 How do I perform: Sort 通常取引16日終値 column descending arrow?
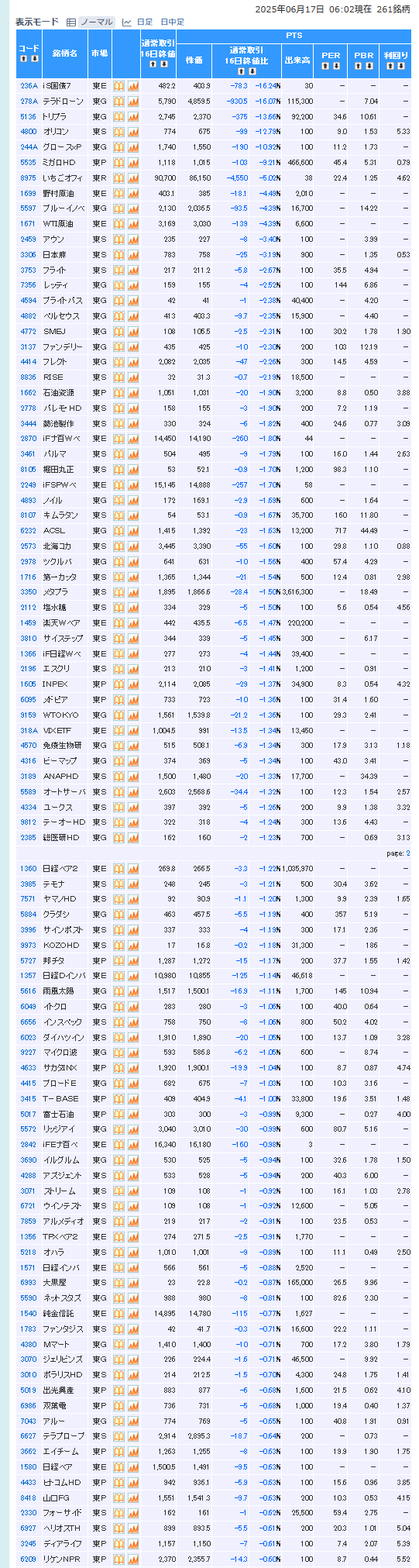(x=163, y=65)
